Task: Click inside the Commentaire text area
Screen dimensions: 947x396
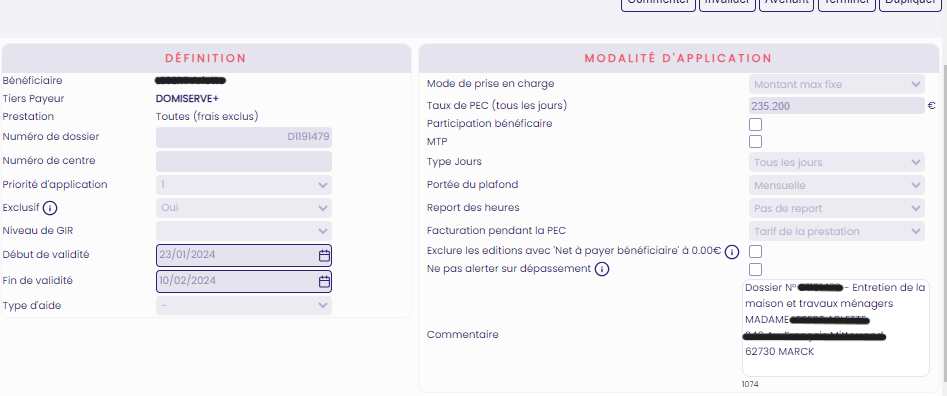Action: point(836,328)
